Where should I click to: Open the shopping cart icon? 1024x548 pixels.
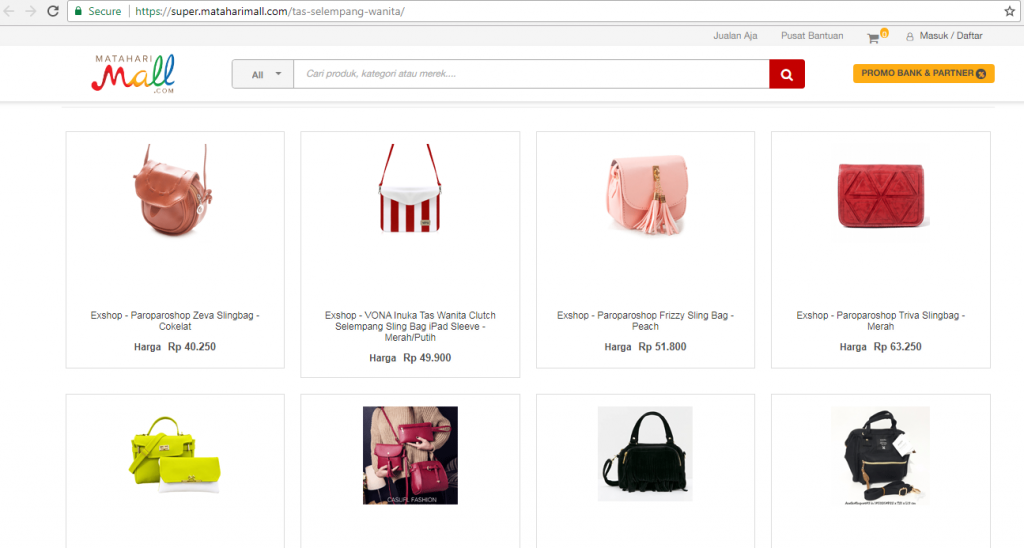[x=873, y=39]
